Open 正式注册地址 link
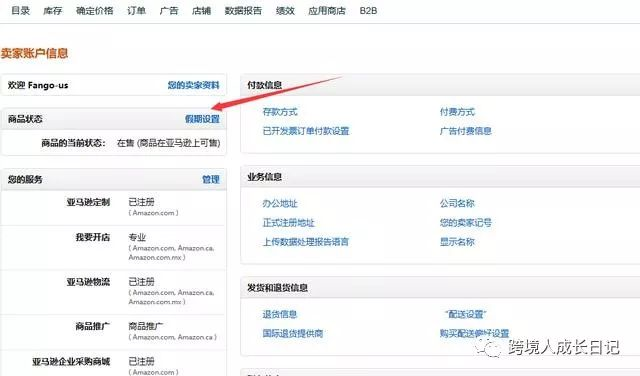The image size is (640, 376). coord(288,222)
